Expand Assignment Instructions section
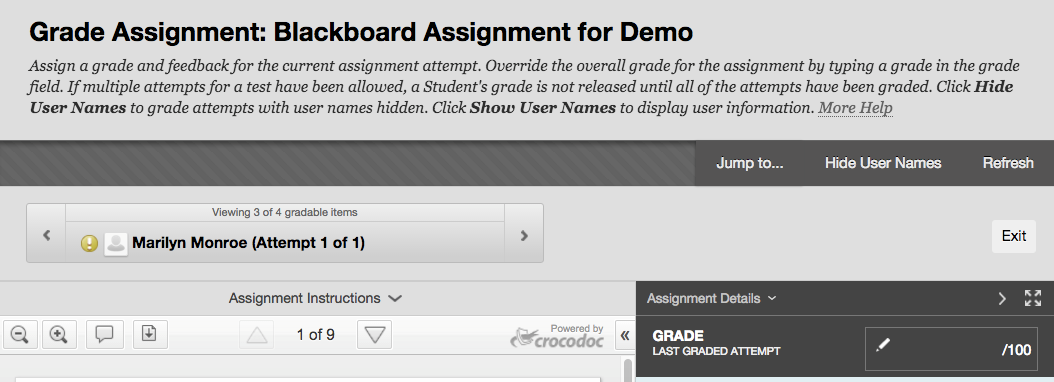The image size is (1054, 382). pos(315,298)
